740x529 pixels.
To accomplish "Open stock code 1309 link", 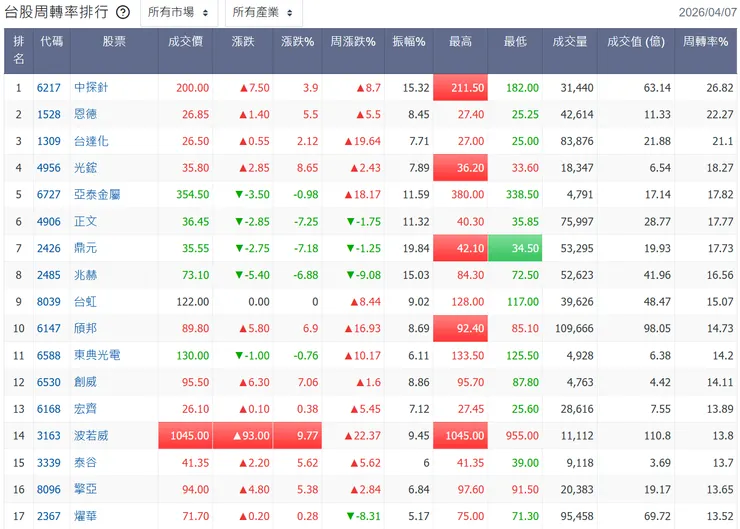I will (49, 141).
